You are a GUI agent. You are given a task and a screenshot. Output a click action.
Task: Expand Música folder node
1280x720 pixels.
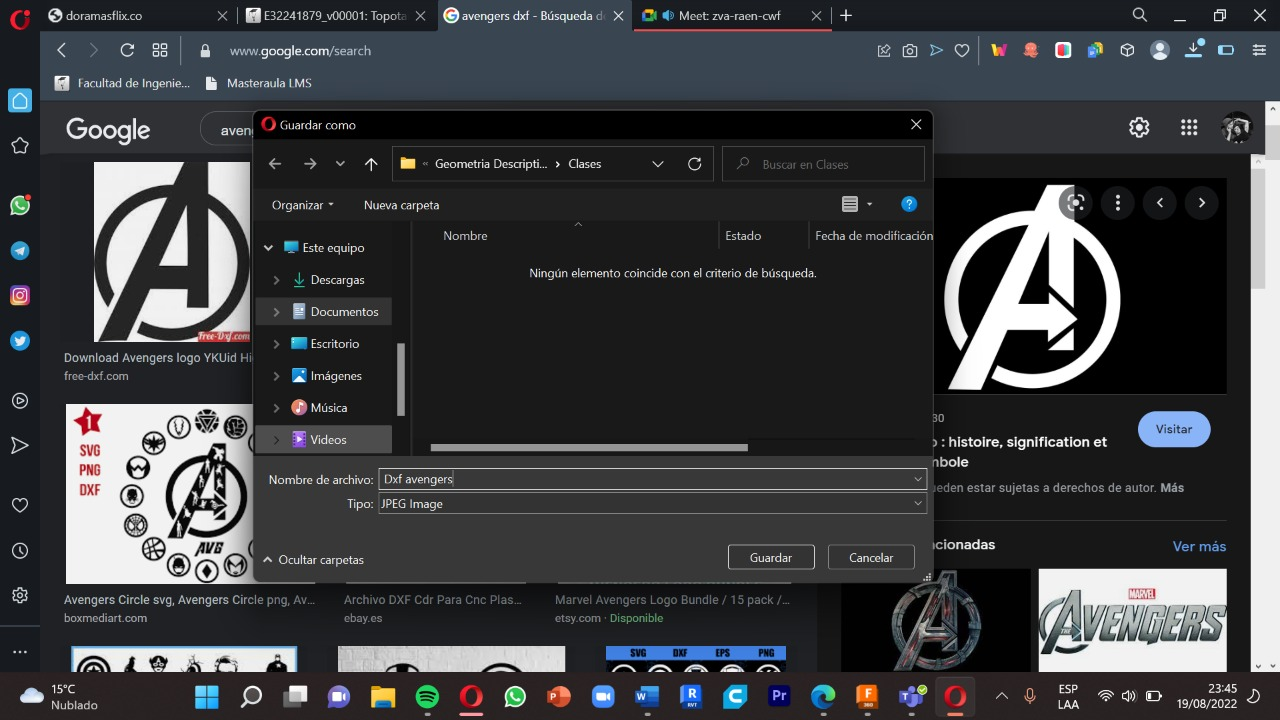pos(277,408)
